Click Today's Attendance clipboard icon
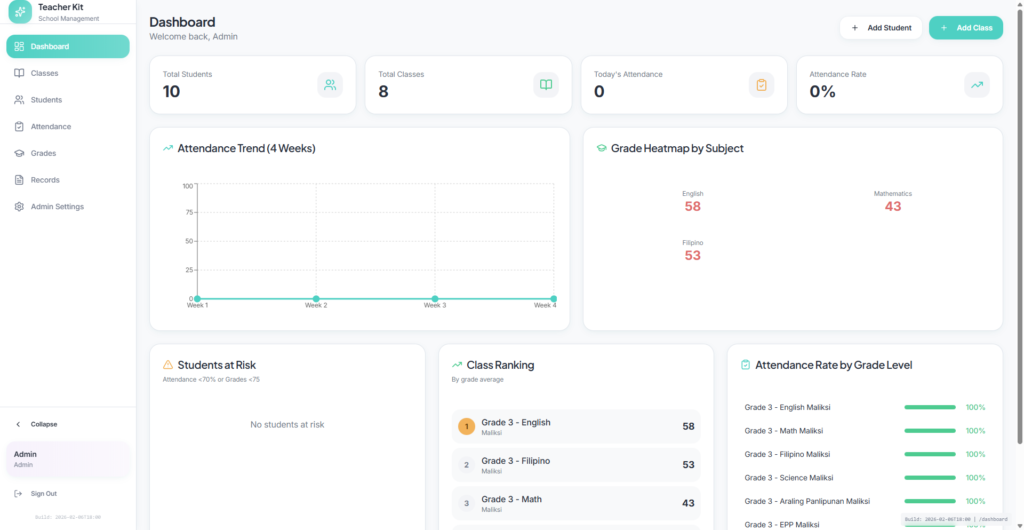 pyautogui.click(x=761, y=85)
